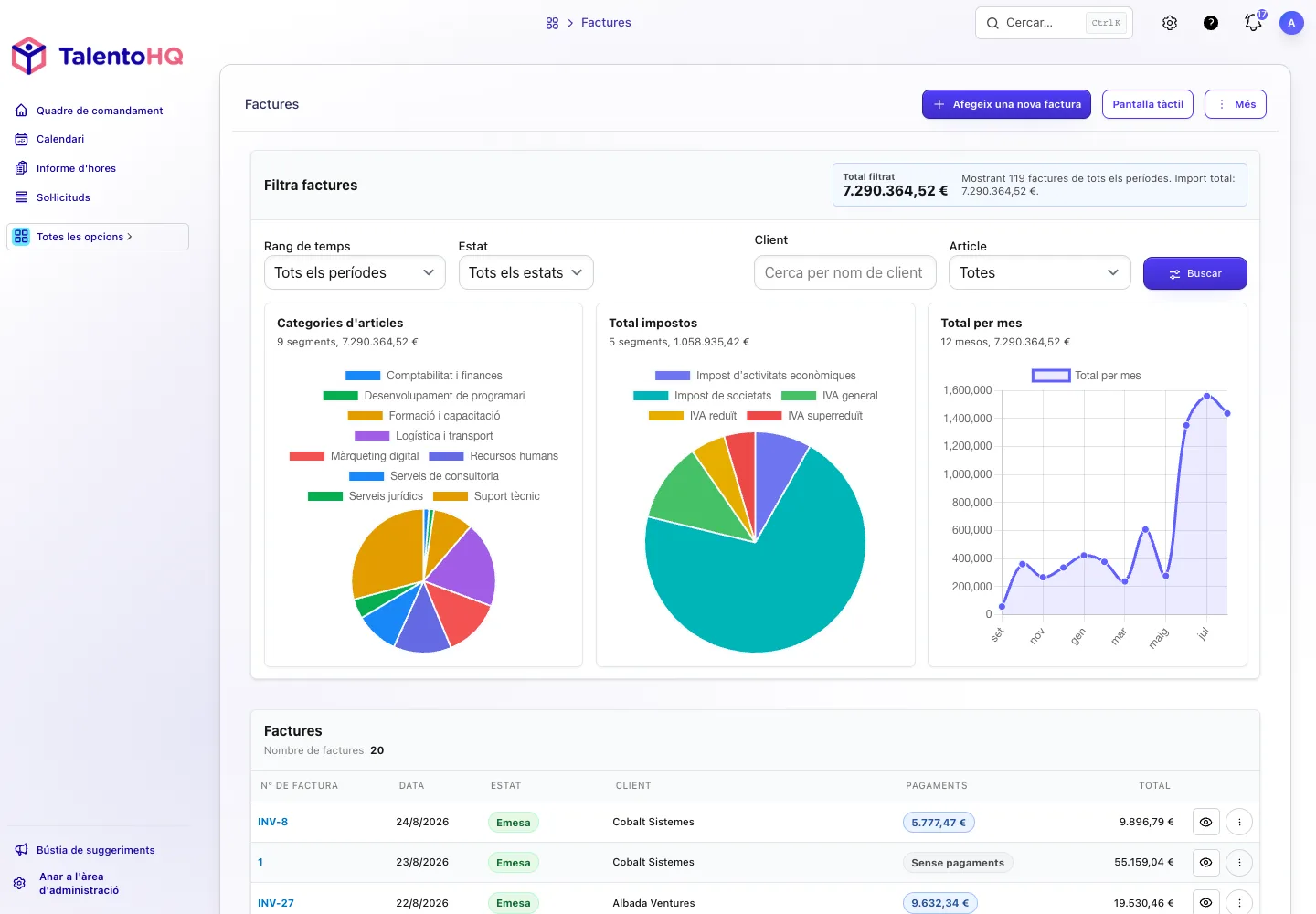Click the Totes les opcions grid icon
This screenshot has width=1316, height=914.
(21, 237)
